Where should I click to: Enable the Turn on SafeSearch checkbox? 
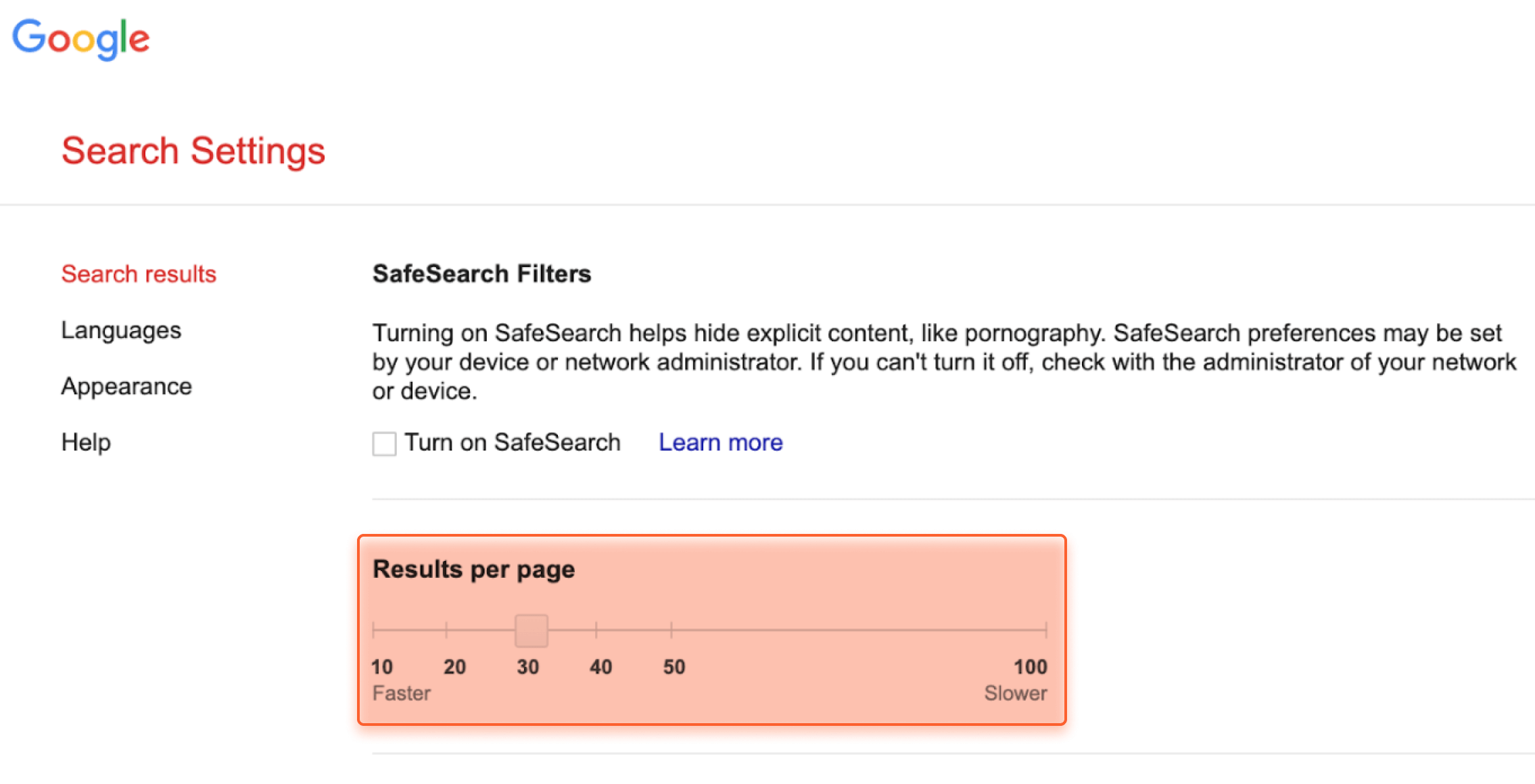coord(384,444)
